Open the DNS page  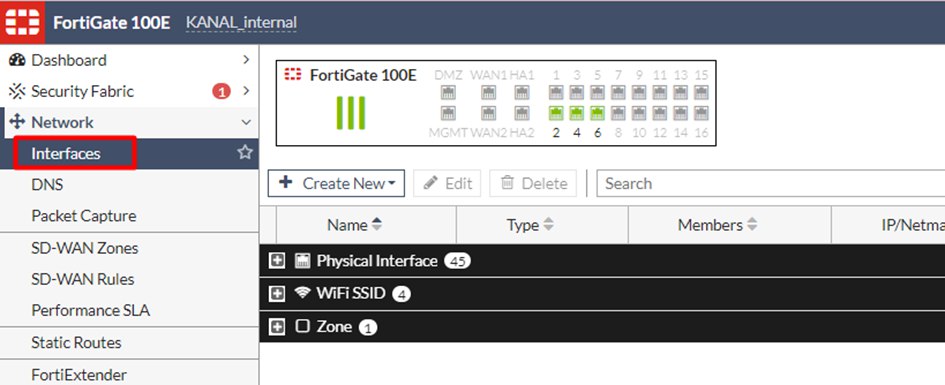coord(47,184)
